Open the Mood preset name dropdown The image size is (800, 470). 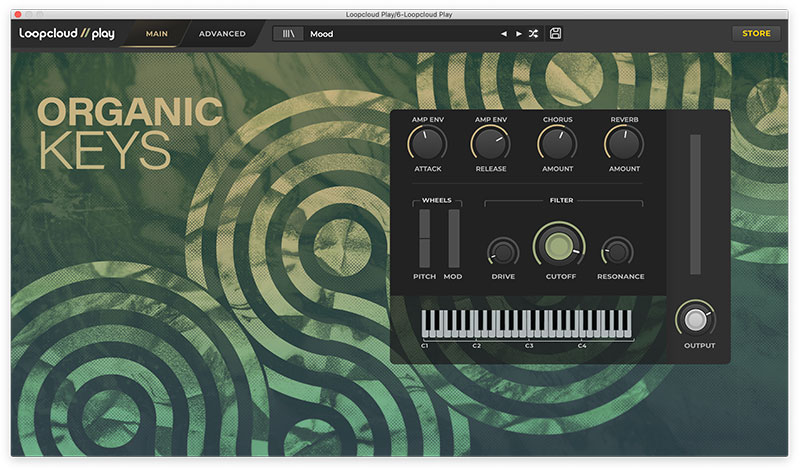click(x=400, y=34)
